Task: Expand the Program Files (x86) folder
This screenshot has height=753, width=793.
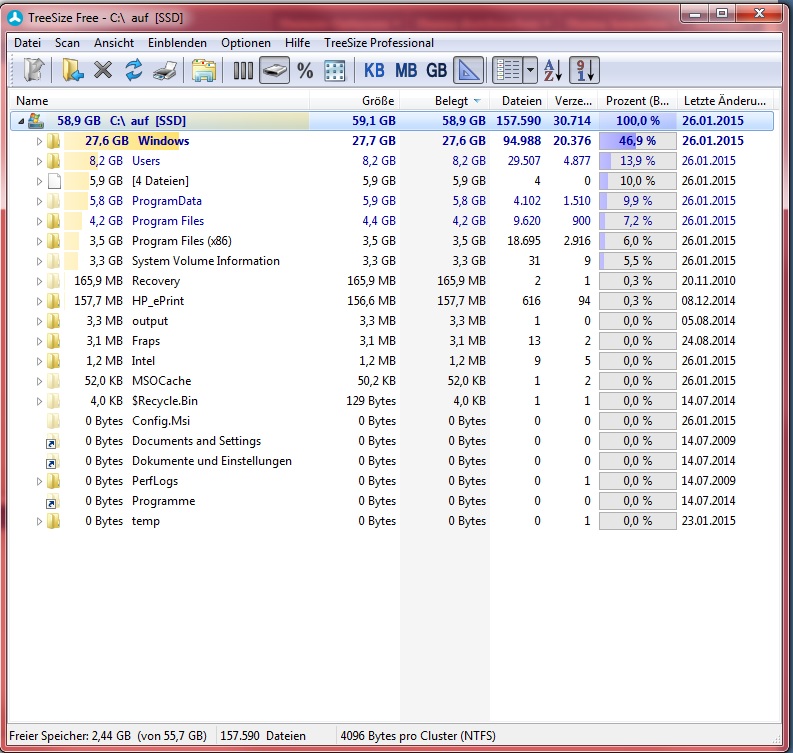Action: pos(39,241)
